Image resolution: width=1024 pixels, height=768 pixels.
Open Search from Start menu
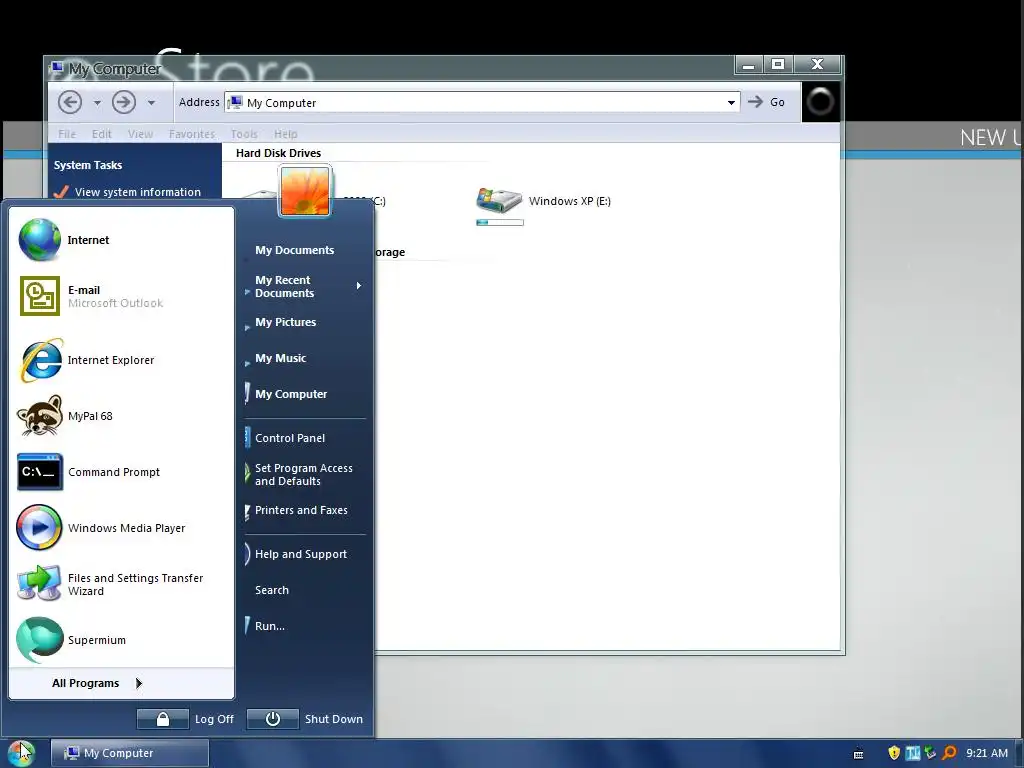coord(272,590)
